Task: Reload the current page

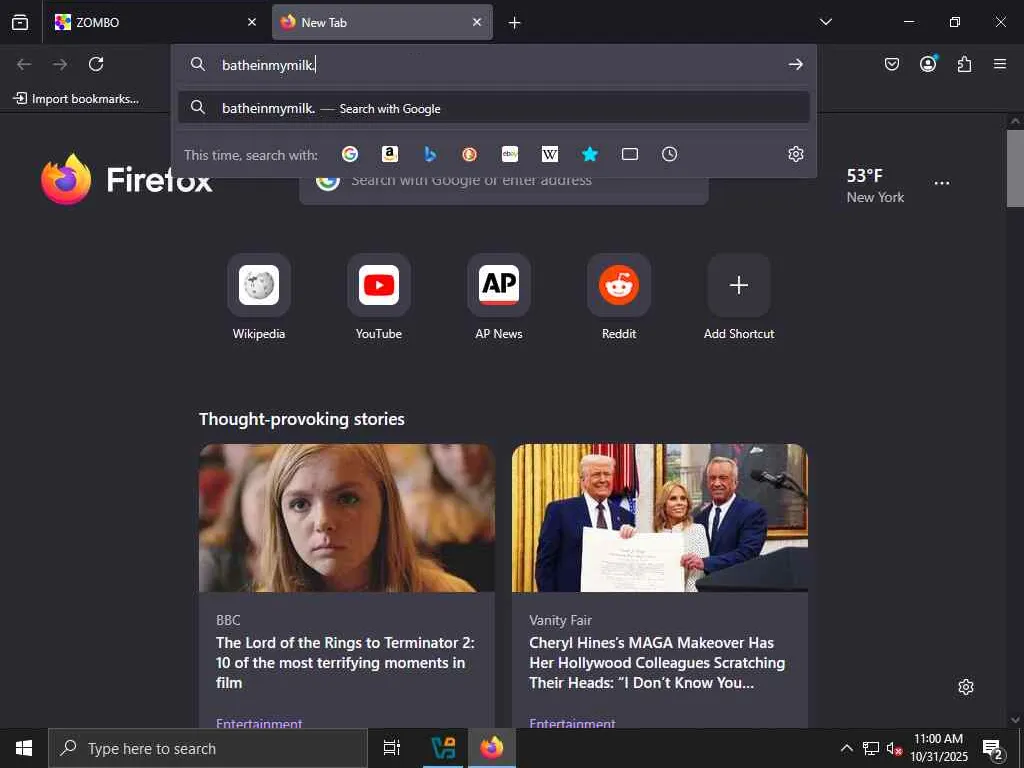Action: coord(96,64)
